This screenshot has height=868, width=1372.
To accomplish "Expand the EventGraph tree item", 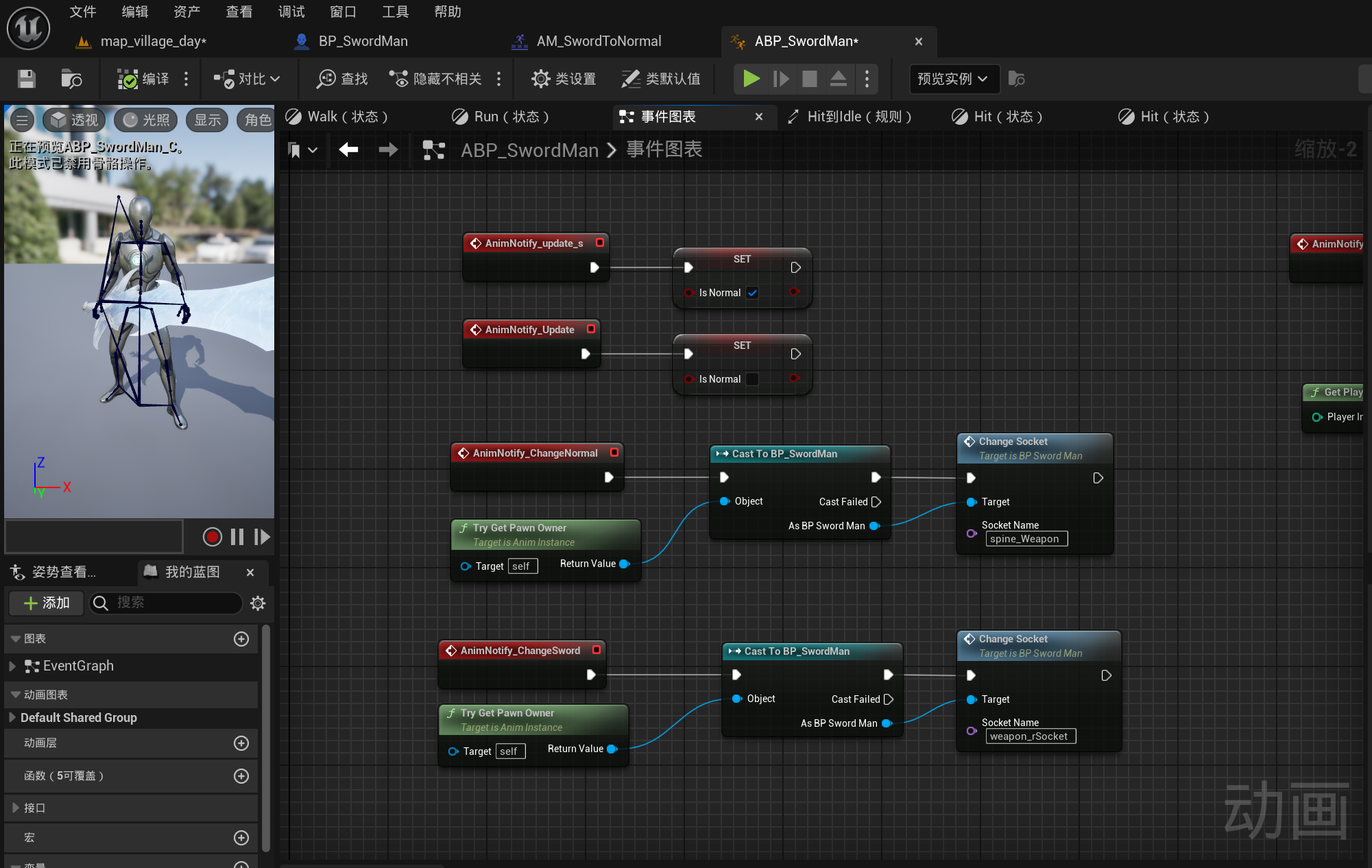I will point(12,666).
